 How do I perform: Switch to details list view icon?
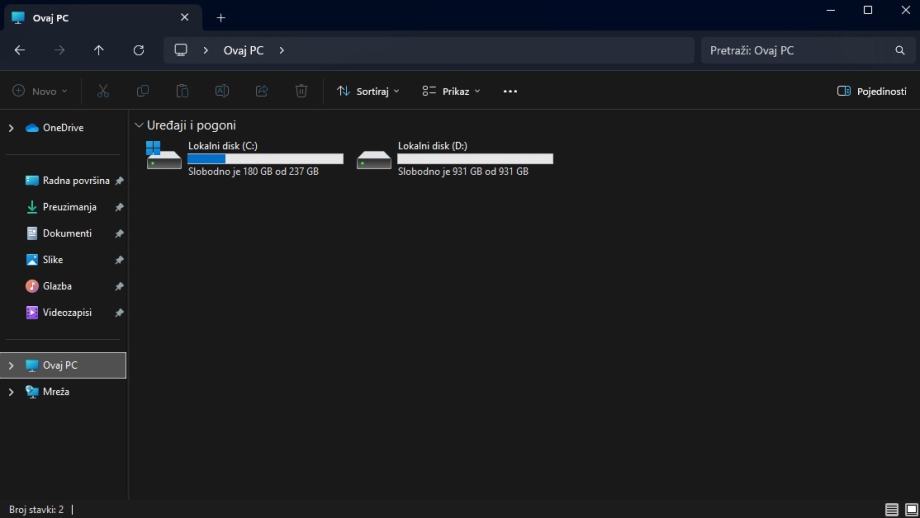[x=891, y=509]
